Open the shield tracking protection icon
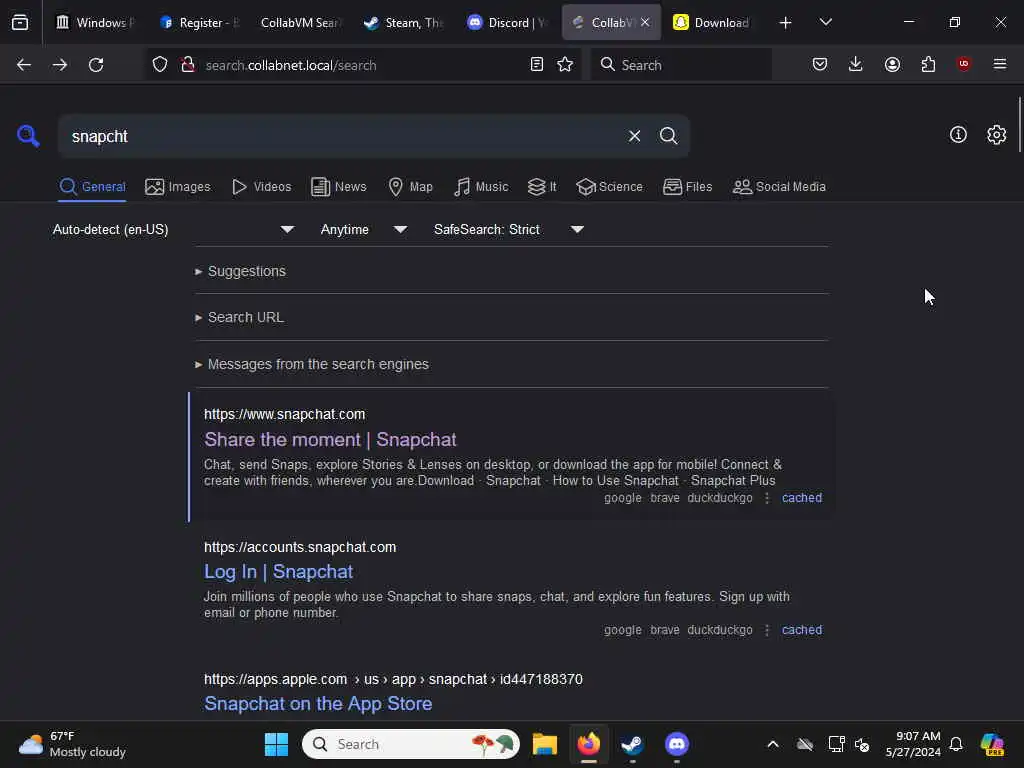 [x=160, y=65]
